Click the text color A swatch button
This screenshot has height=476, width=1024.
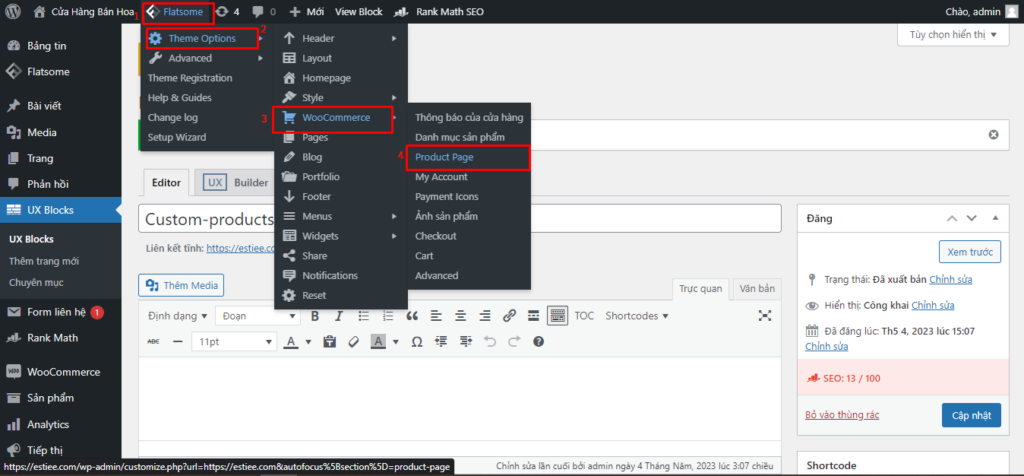click(x=291, y=341)
